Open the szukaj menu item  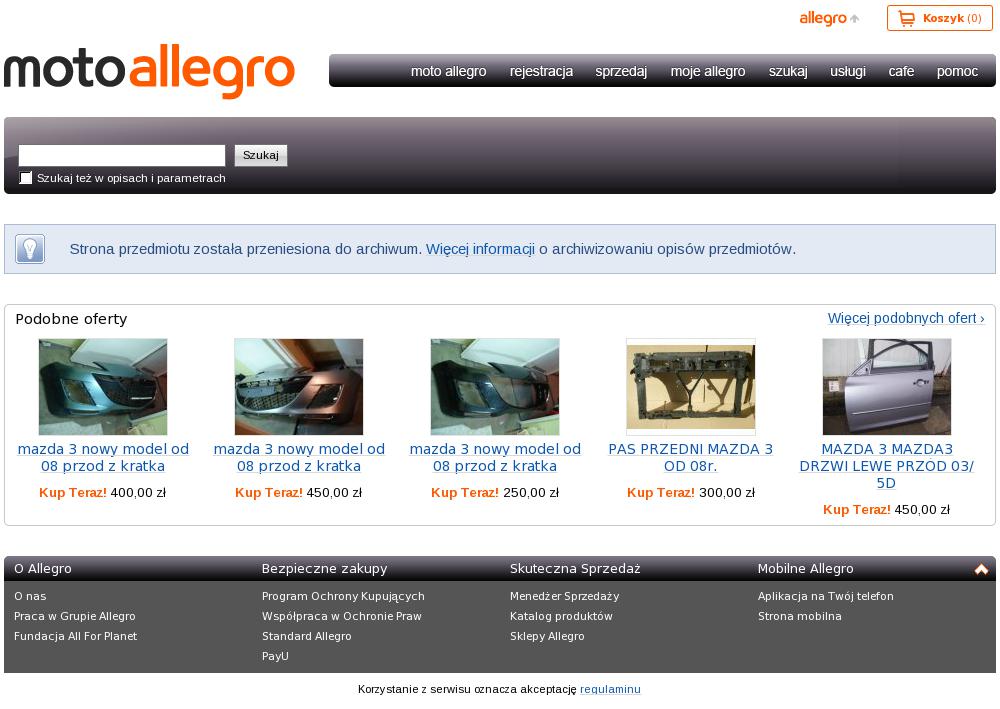coord(788,71)
